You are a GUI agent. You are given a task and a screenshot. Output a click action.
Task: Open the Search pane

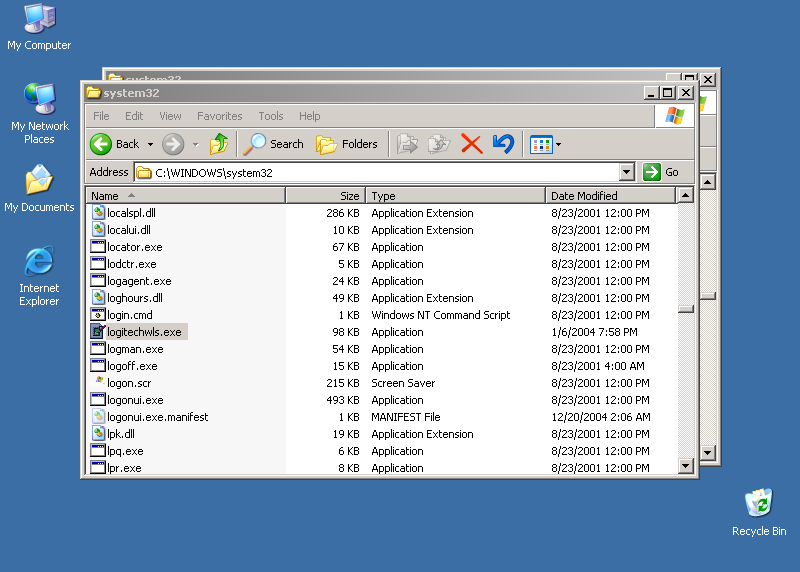[273, 144]
